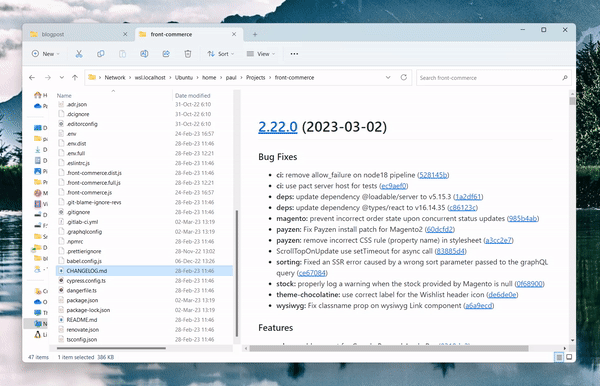Viewport: 600px width, 386px height.
Task: Select the package-lock.json file
Action: point(144,310)
